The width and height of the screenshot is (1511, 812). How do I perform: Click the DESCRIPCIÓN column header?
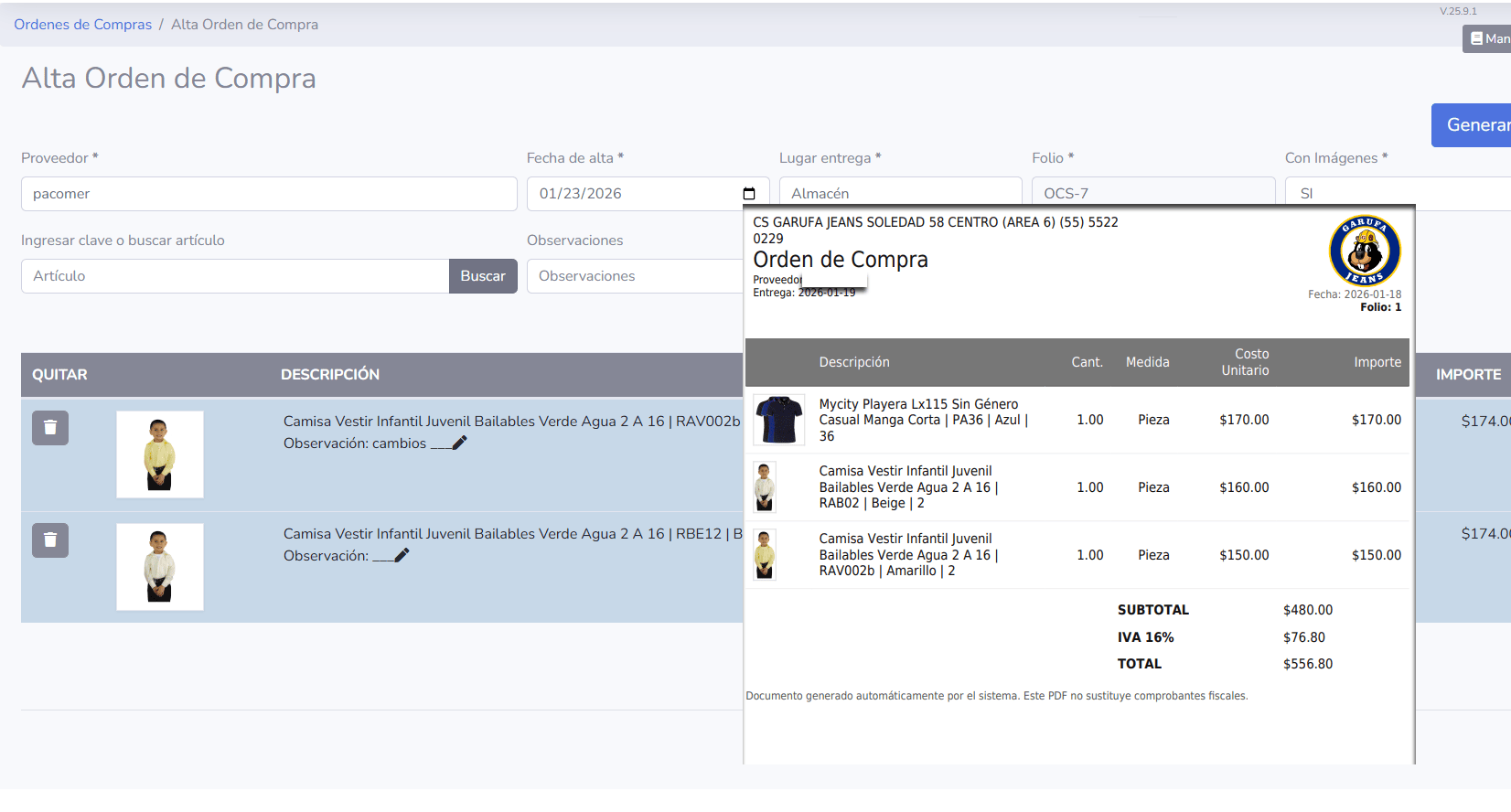click(x=330, y=375)
